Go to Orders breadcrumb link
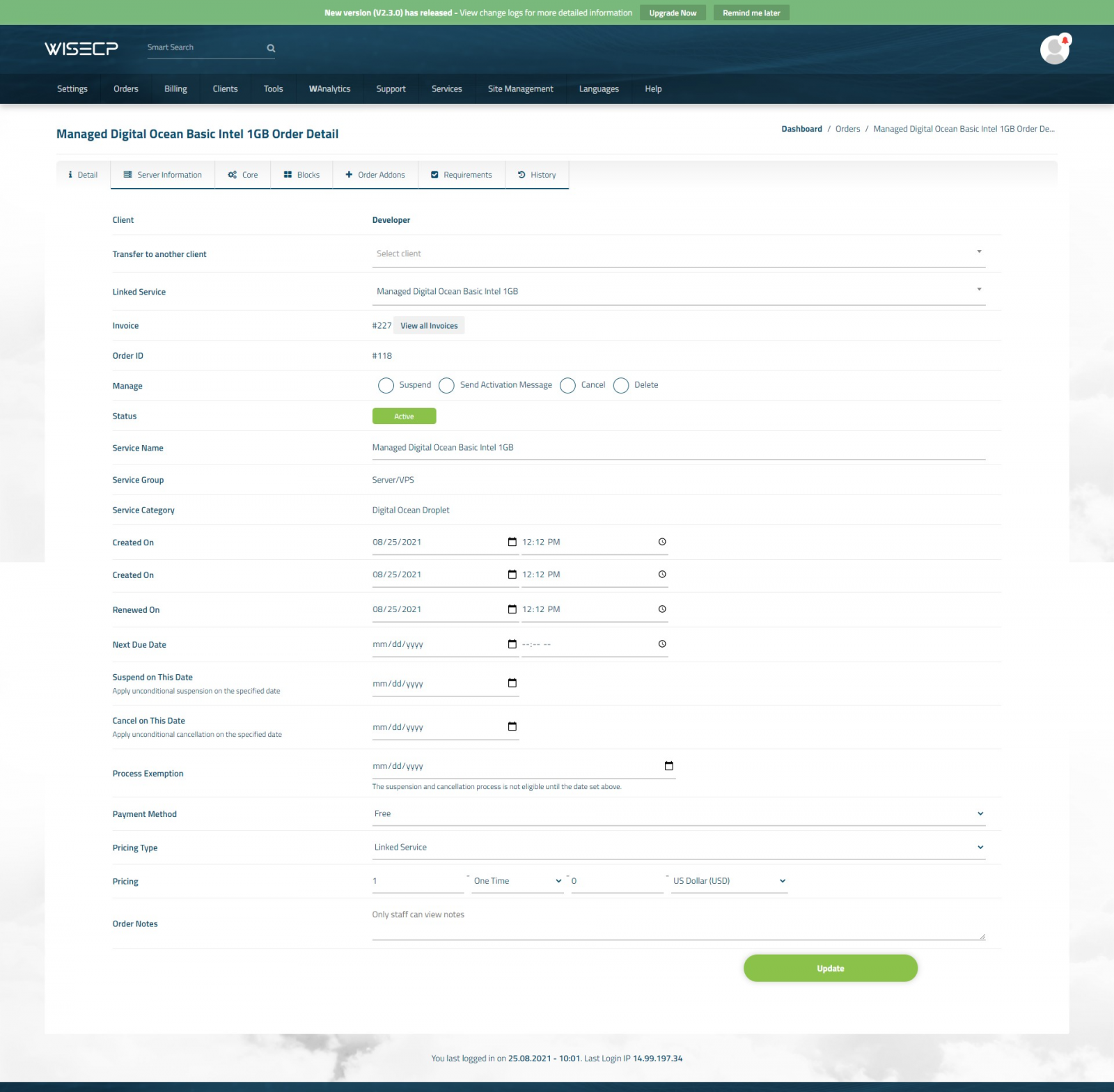Viewport: 1114px width, 1092px height. 847,129
